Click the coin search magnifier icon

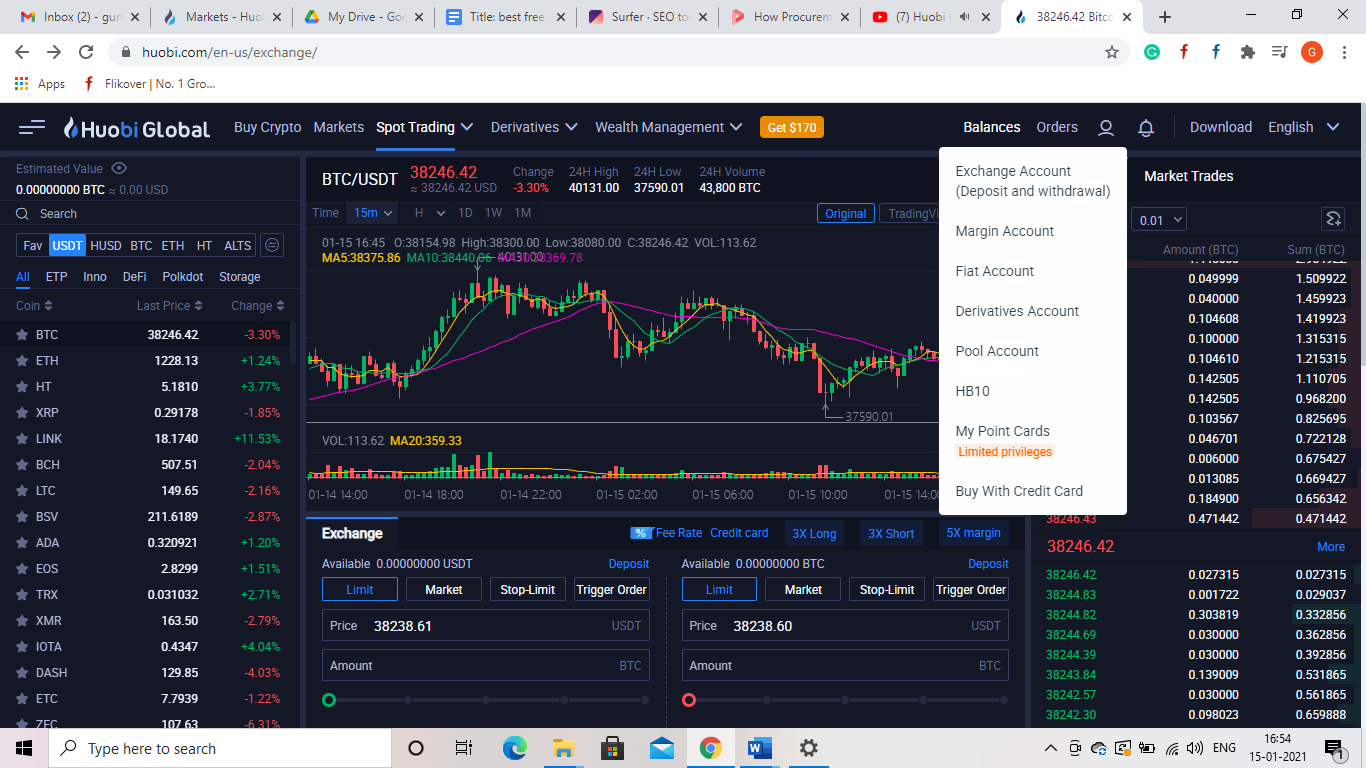[x=23, y=214]
